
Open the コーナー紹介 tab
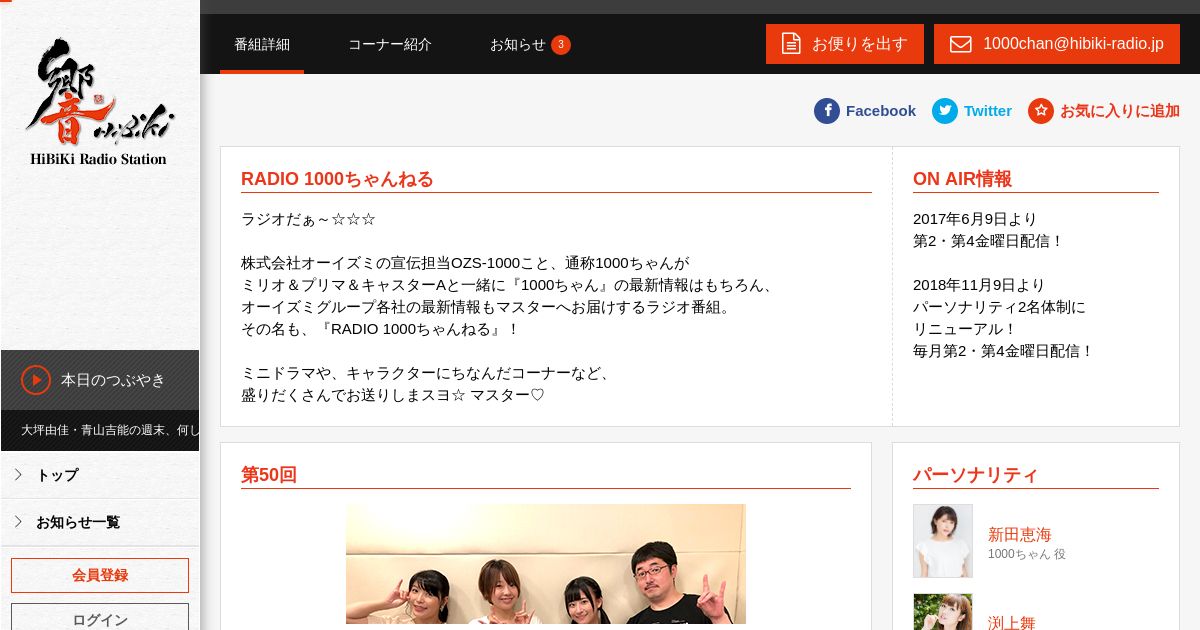[390, 45]
